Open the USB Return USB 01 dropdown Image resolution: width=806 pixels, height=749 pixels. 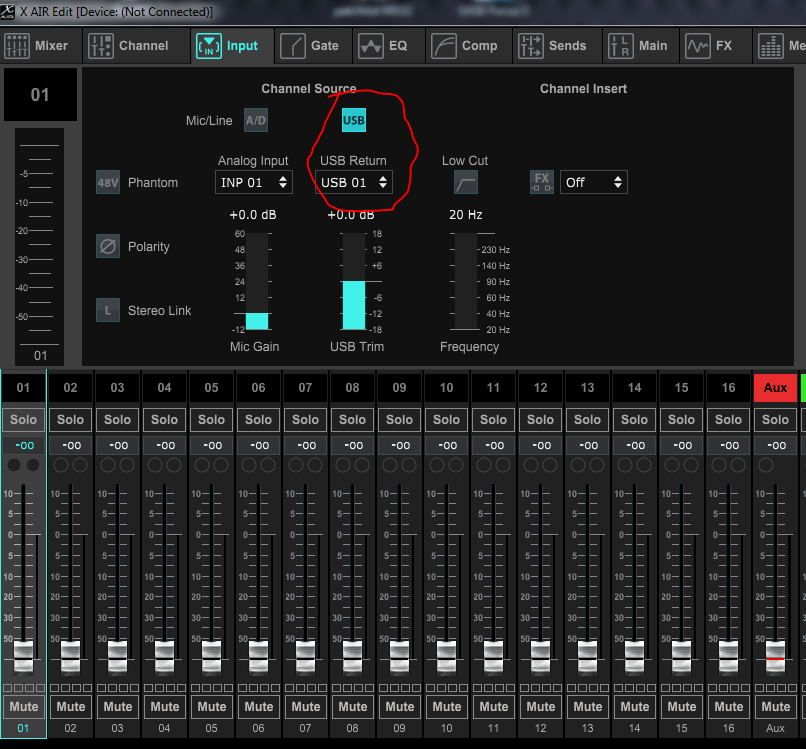click(x=354, y=182)
